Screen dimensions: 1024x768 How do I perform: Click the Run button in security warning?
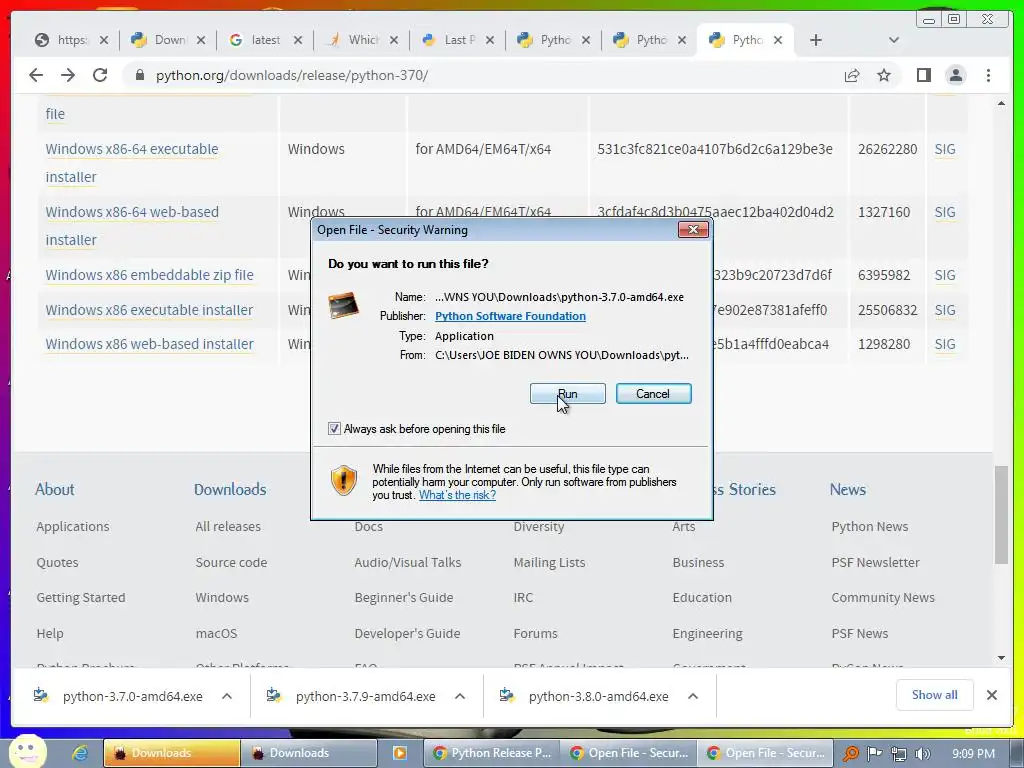click(x=568, y=394)
